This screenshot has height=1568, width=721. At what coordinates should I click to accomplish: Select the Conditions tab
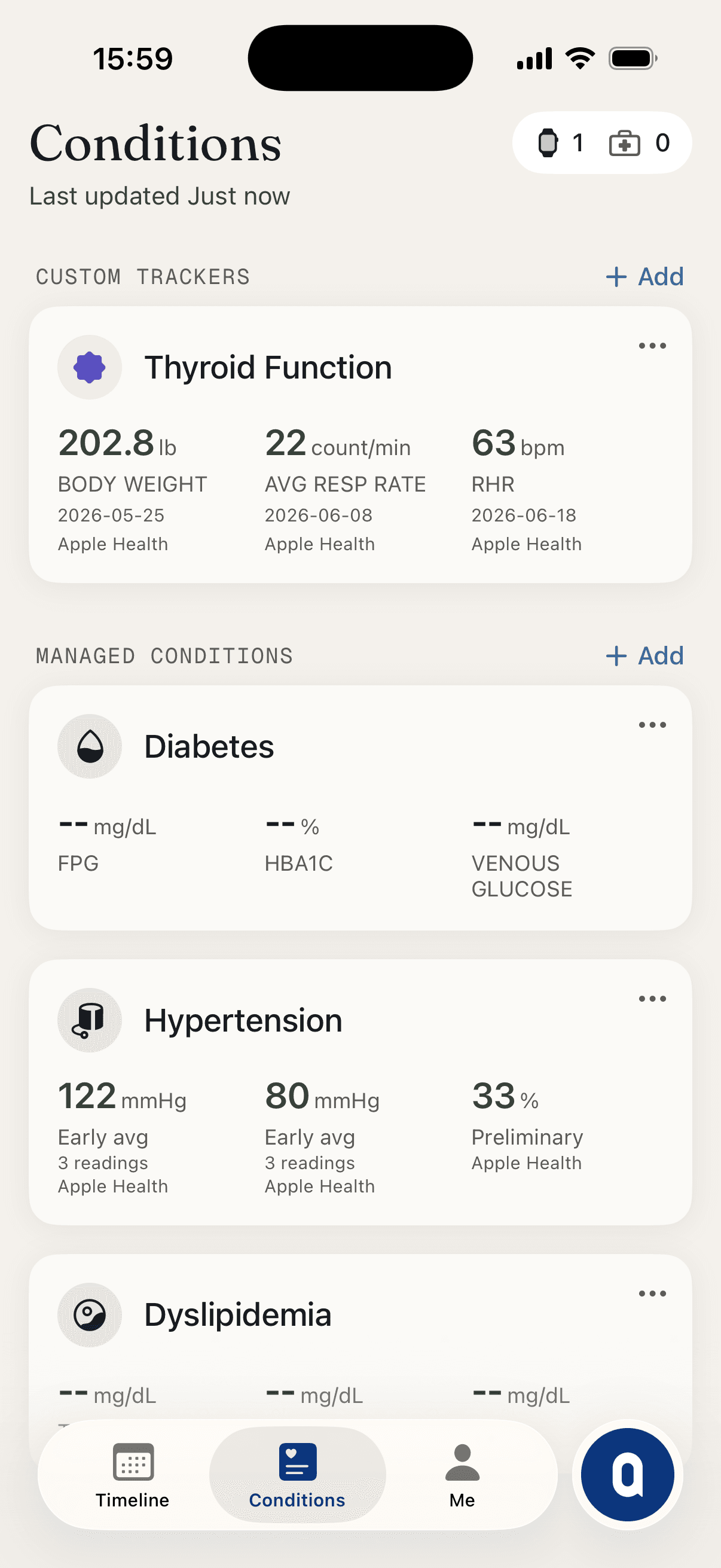298,1475
